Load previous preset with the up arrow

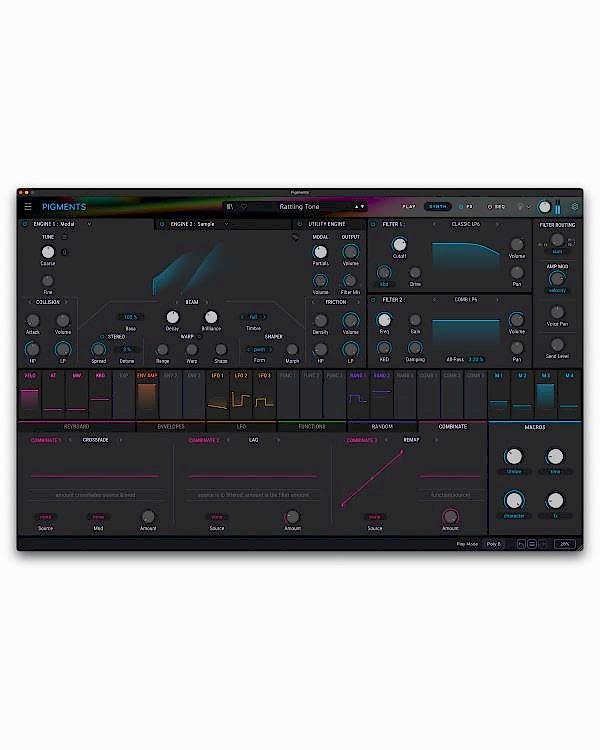coord(356,207)
